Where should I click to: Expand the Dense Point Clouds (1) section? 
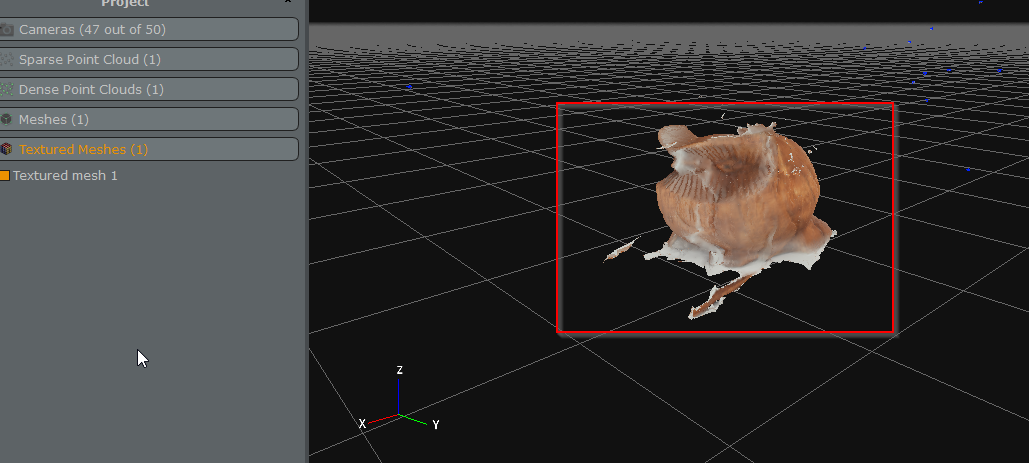click(x=150, y=89)
